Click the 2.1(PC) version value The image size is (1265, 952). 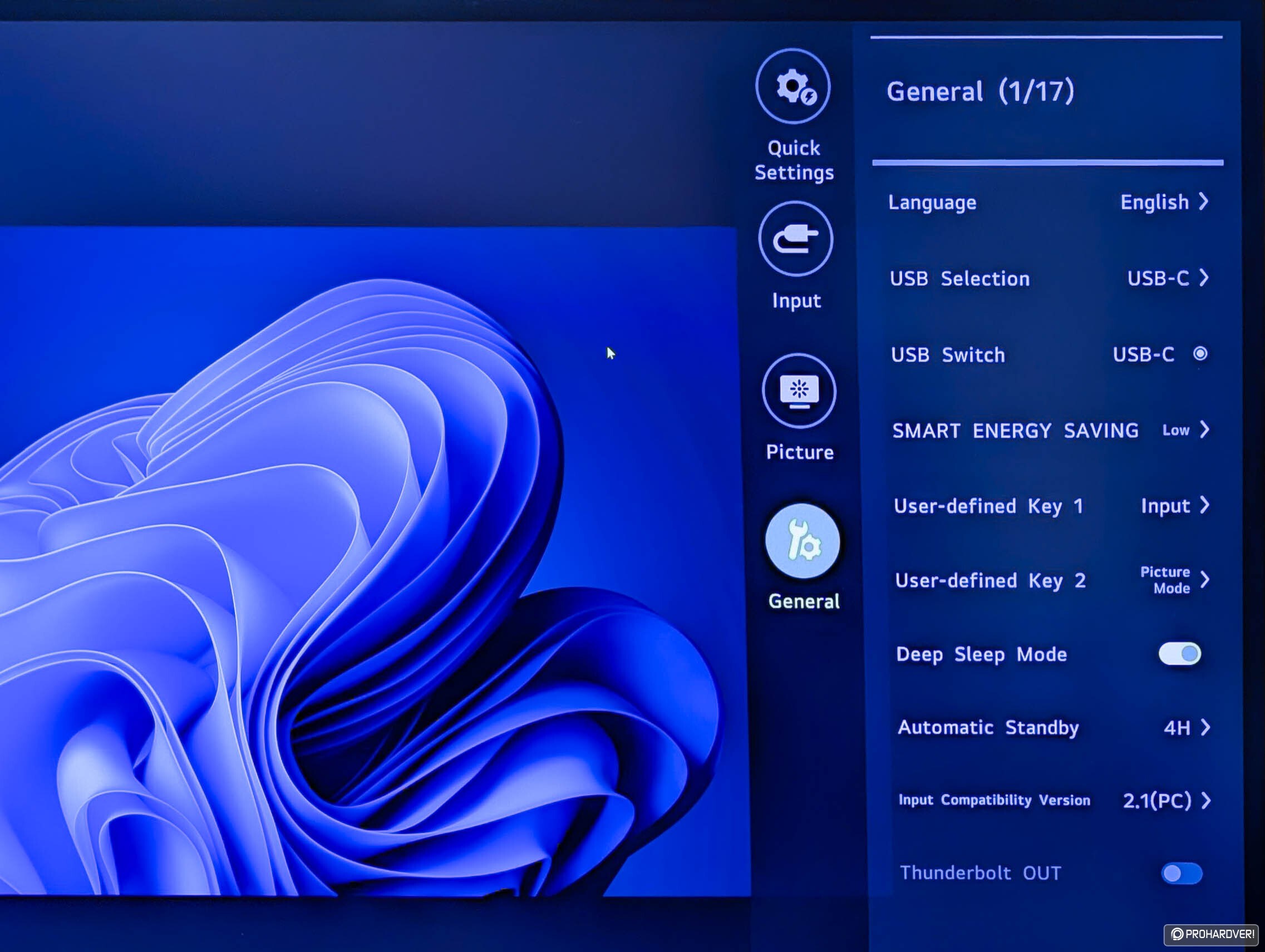pyautogui.click(x=1157, y=801)
